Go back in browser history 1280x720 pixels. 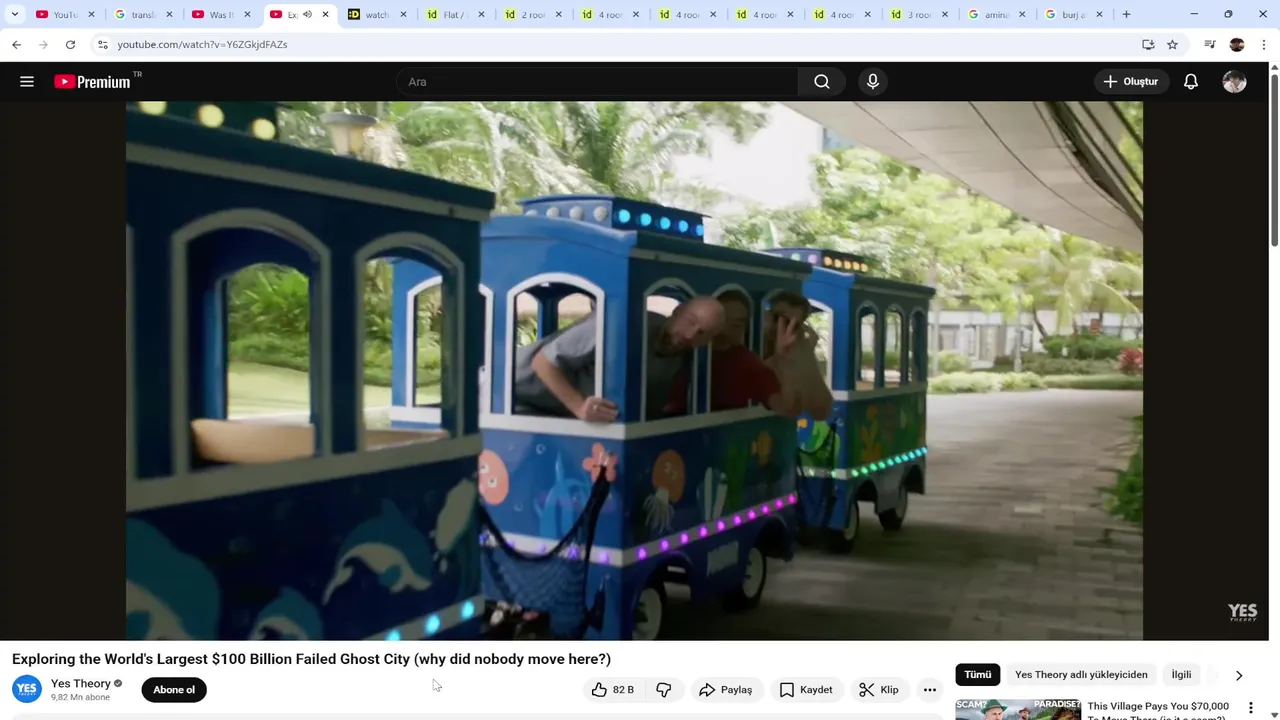16,45
